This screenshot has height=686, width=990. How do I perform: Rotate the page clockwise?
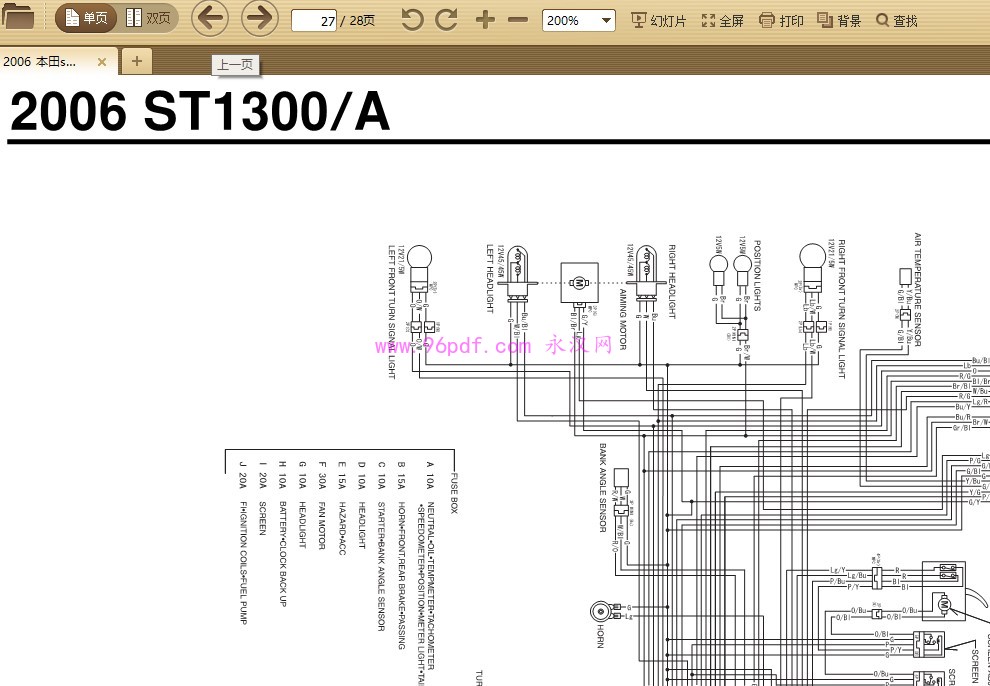(446, 20)
